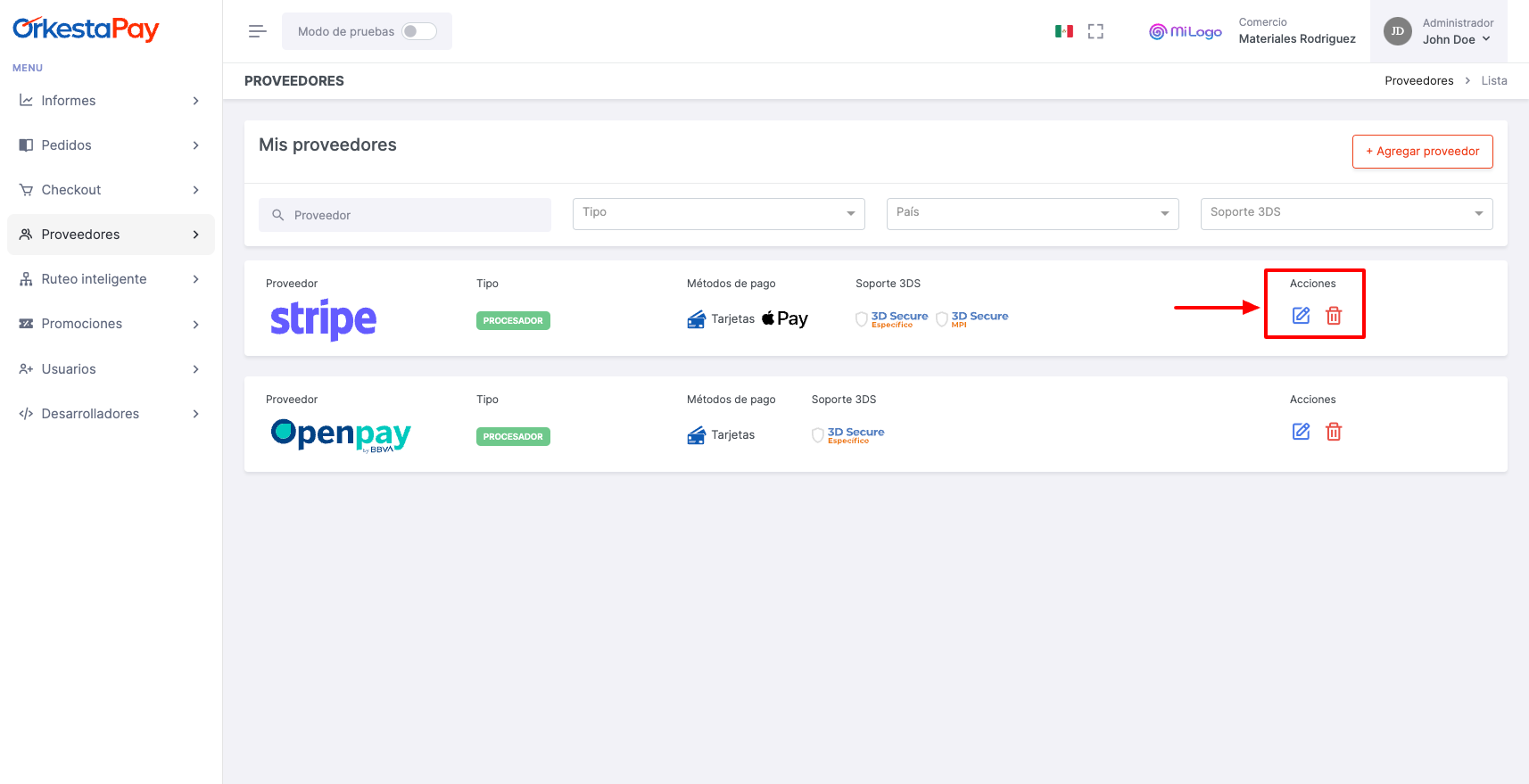Click the Lista breadcrumb
This screenshot has width=1529, height=784.
point(1494,81)
